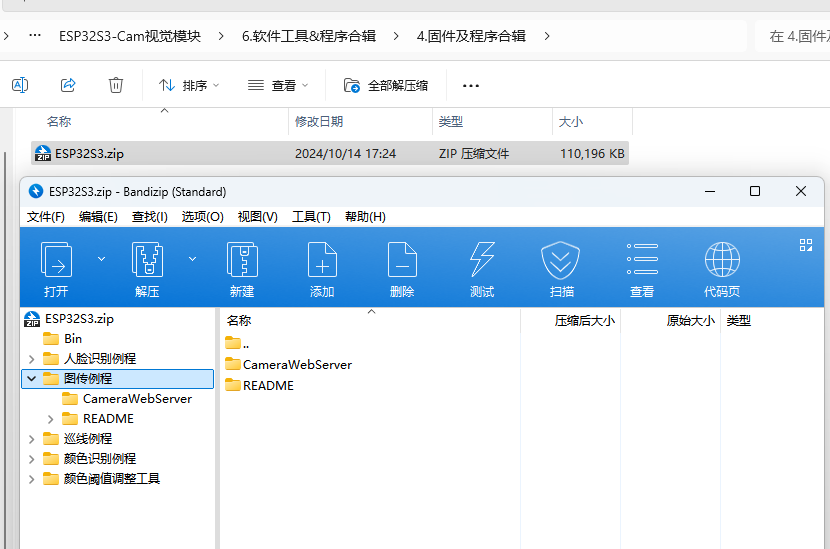Click the ESP32S3-Cam视觉模块 breadcrumb
Screen dimensions: 830x549
point(130,36)
